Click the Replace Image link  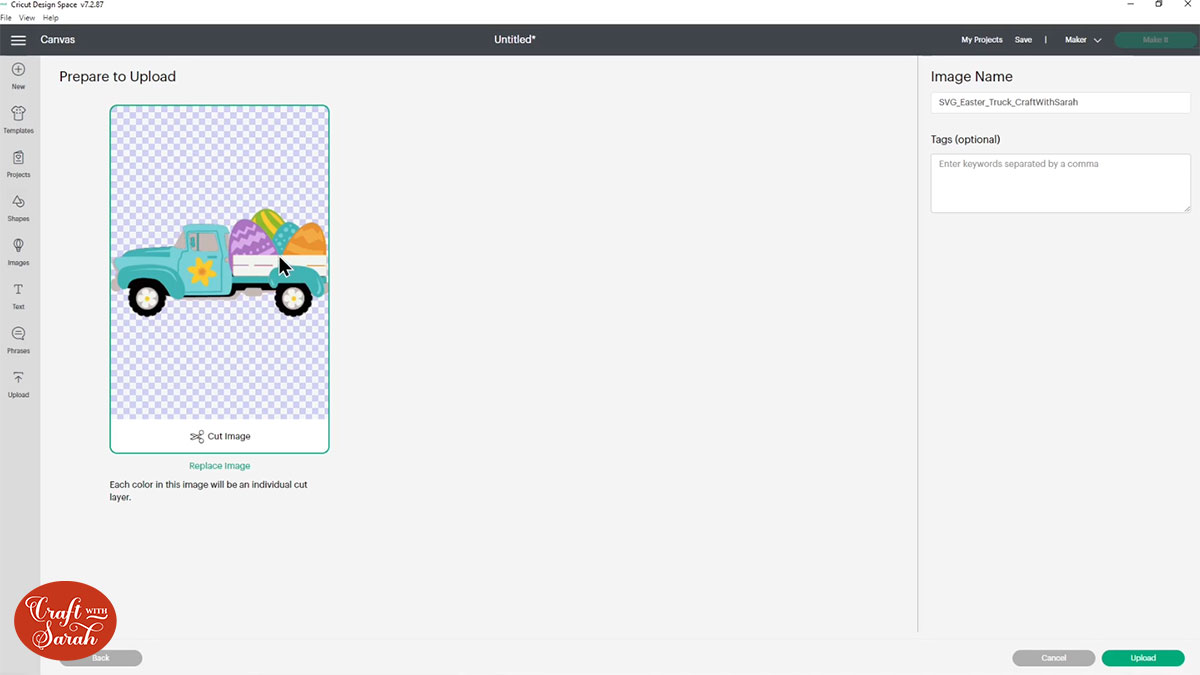point(219,465)
